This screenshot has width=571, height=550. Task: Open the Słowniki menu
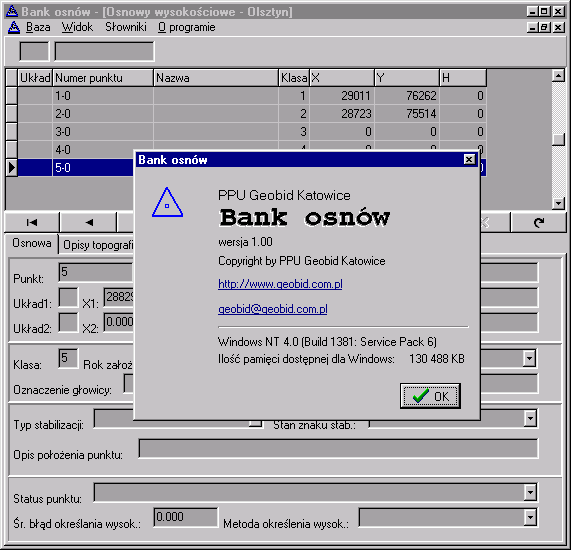(126, 27)
